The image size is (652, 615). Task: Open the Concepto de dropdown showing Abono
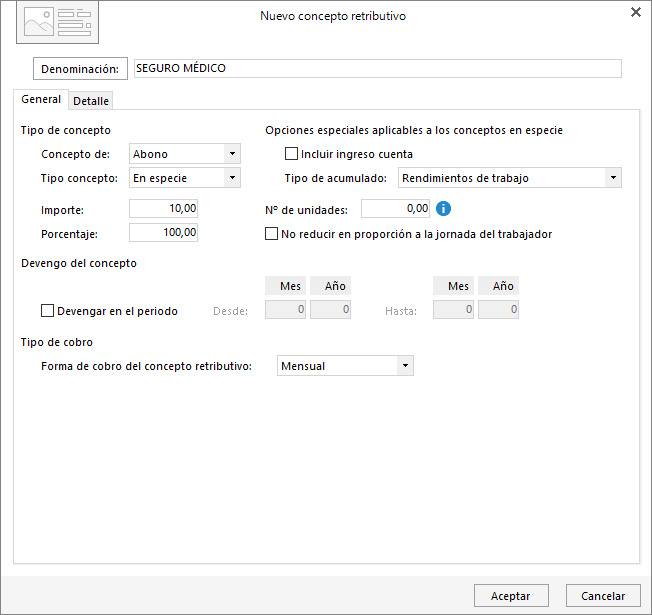point(185,154)
